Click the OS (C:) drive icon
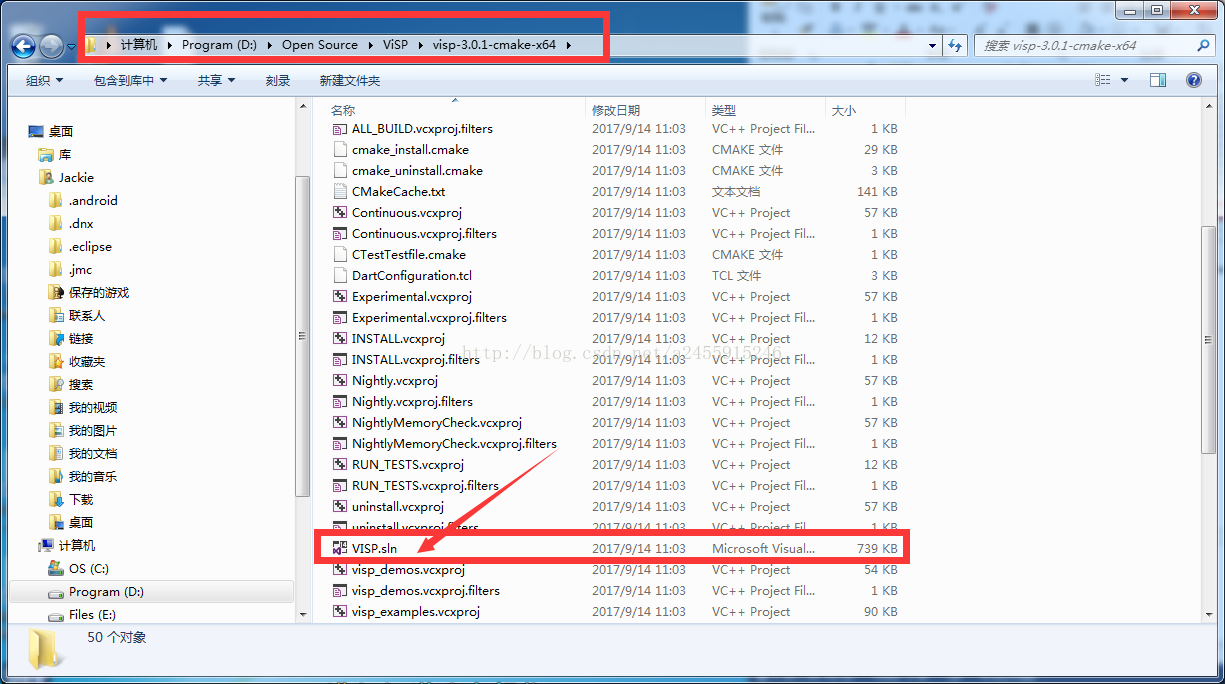Screen dimensions: 1225x684 coord(56,568)
